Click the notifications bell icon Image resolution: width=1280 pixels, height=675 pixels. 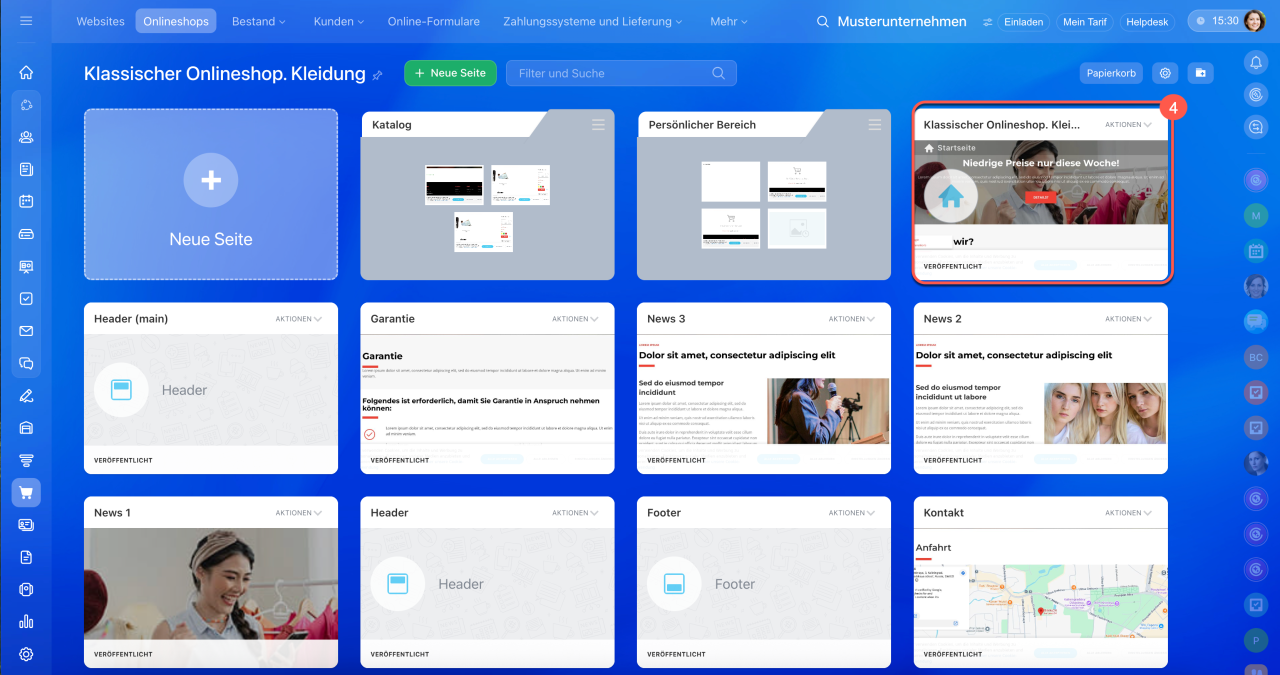pyautogui.click(x=1256, y=62)
